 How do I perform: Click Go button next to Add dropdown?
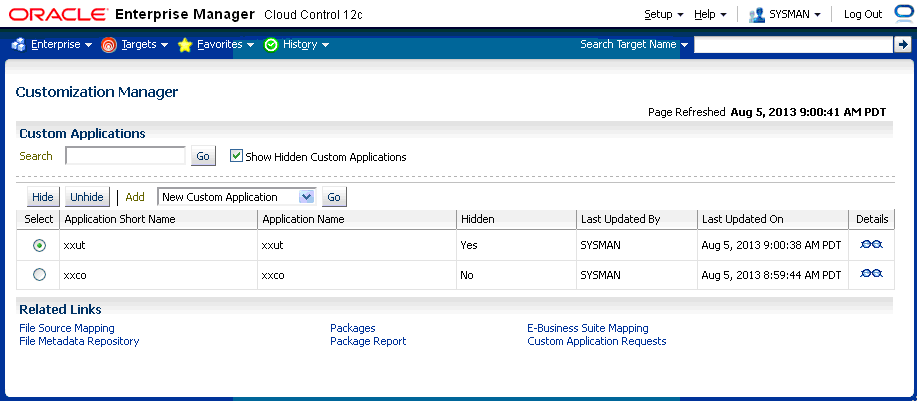click(334, 197)
